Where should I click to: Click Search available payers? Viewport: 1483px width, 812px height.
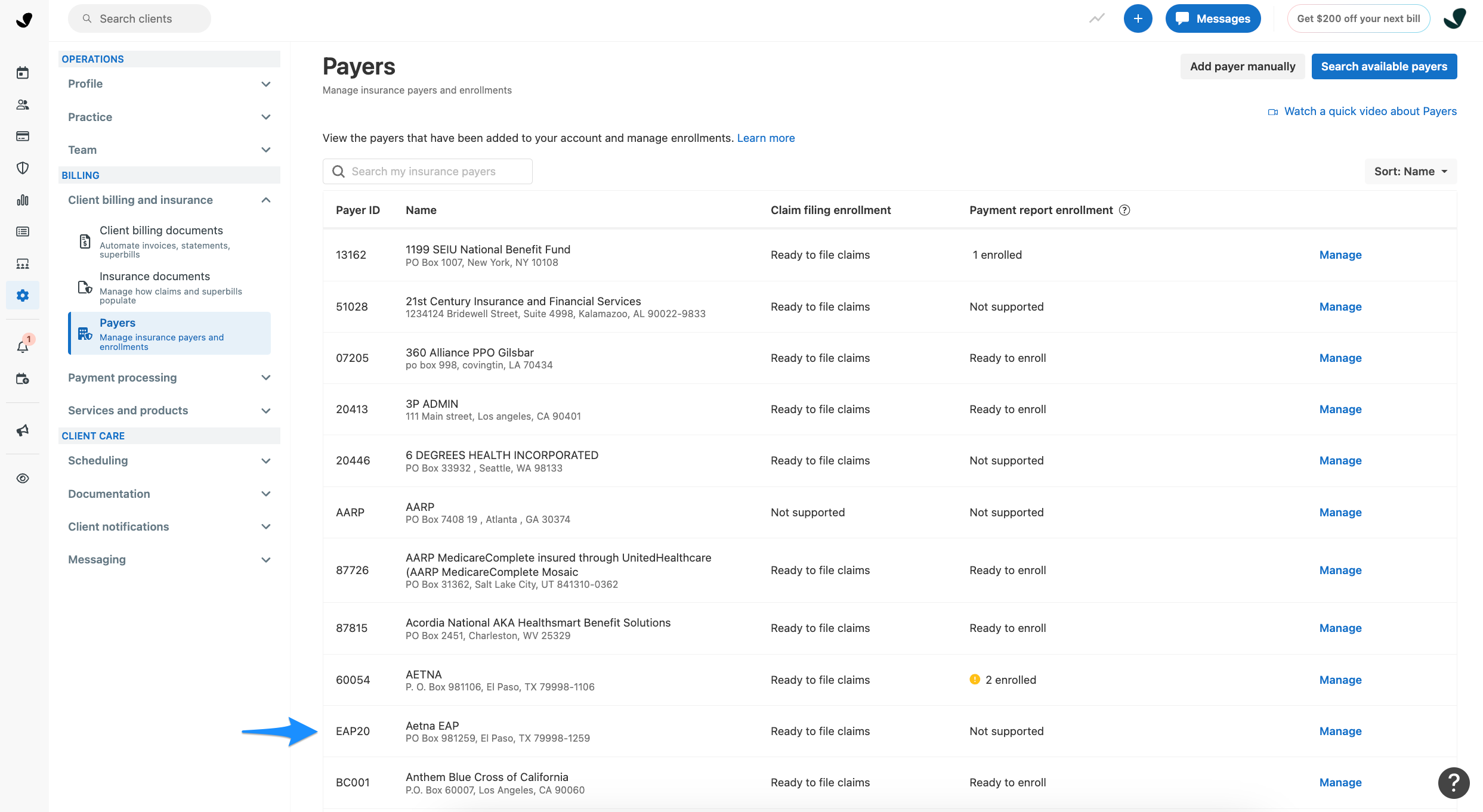1384,66
